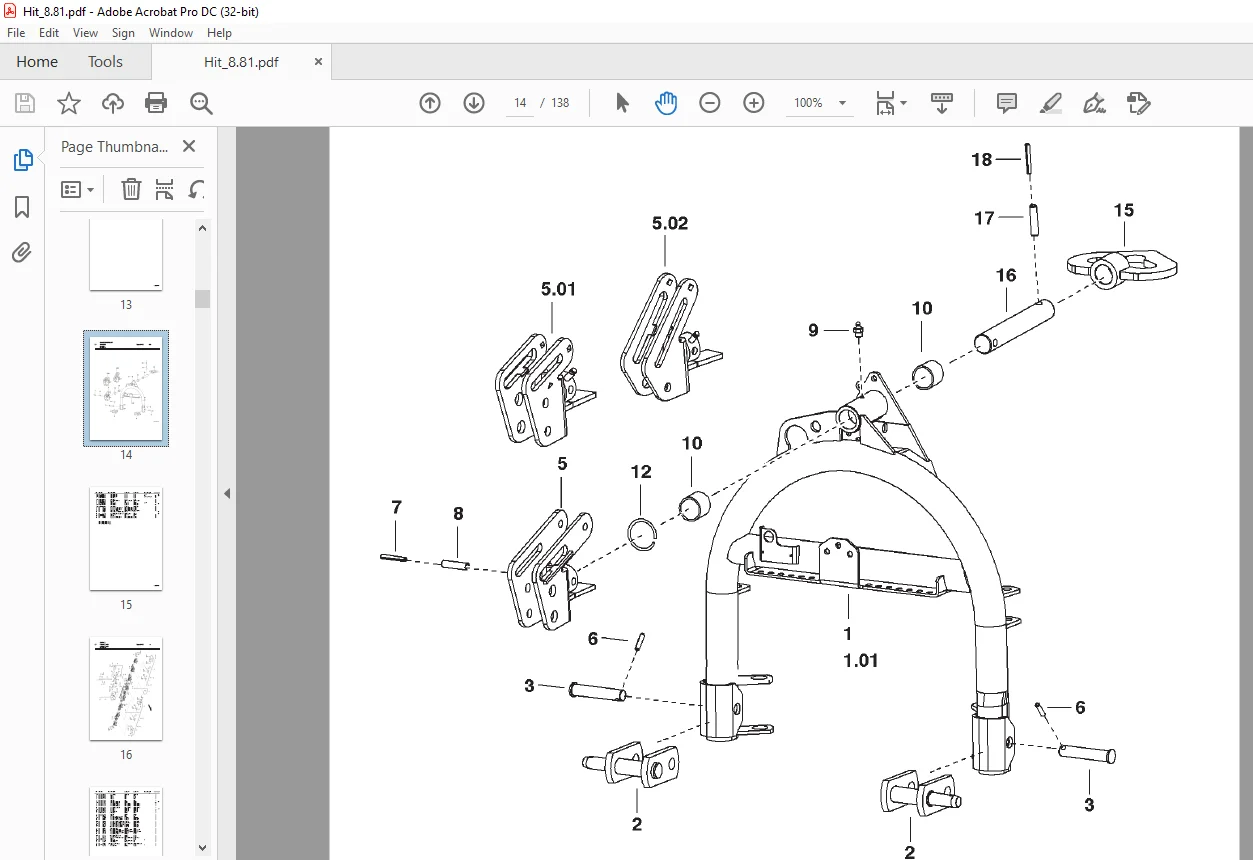Click the Save file icon
This screenshot has width=1253, height=860.
click(x=25, y=103)
